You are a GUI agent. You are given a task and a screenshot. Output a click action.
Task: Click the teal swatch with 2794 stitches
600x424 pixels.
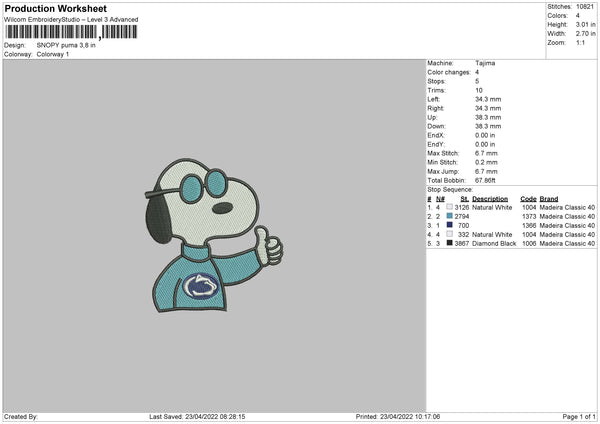point(449,216)
